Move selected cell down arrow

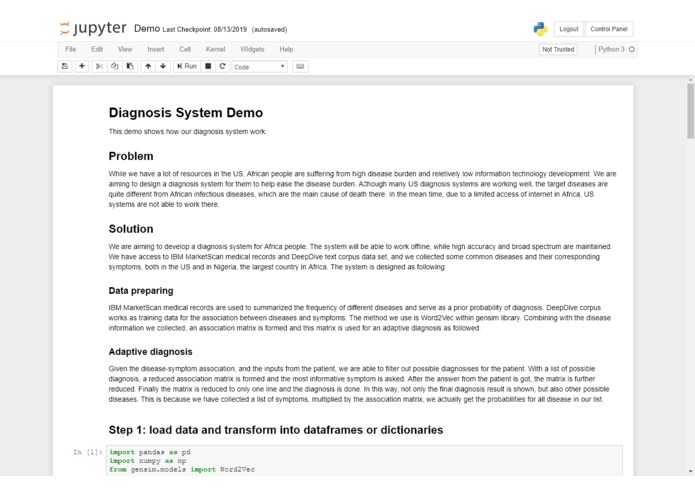click(x=163, y=66)
